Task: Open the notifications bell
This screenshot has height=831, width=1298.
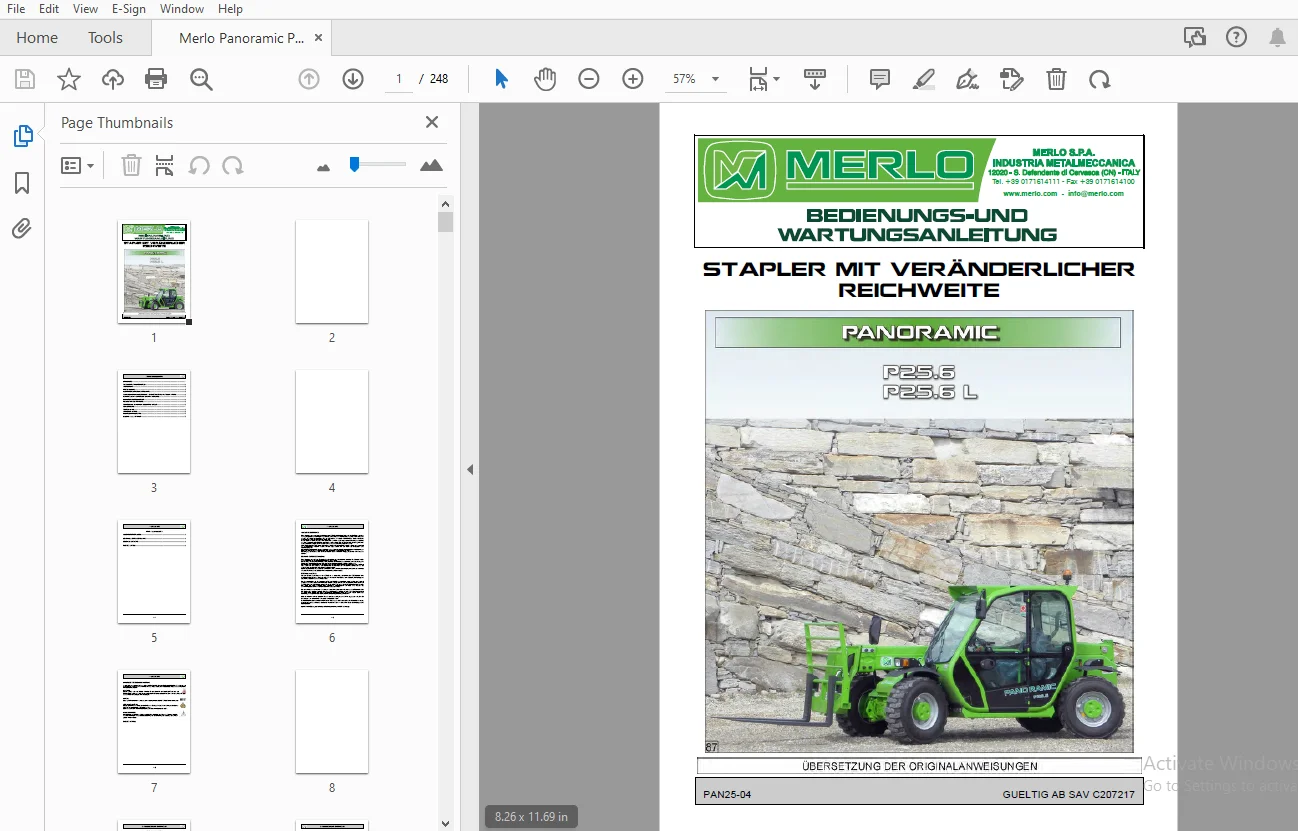Action: 1277,37
